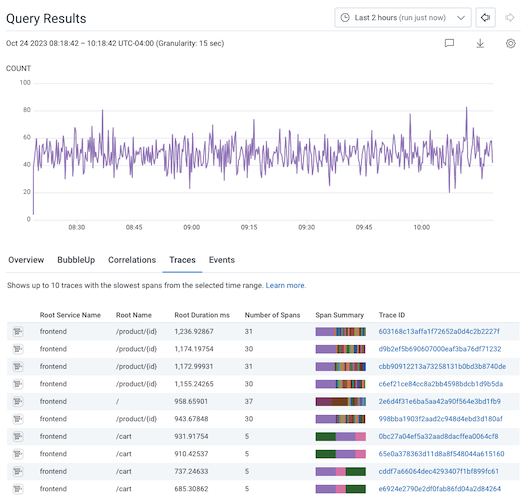Open trace 65e0a378363d11d8a8f548044a615160

[x=441, y=454]
